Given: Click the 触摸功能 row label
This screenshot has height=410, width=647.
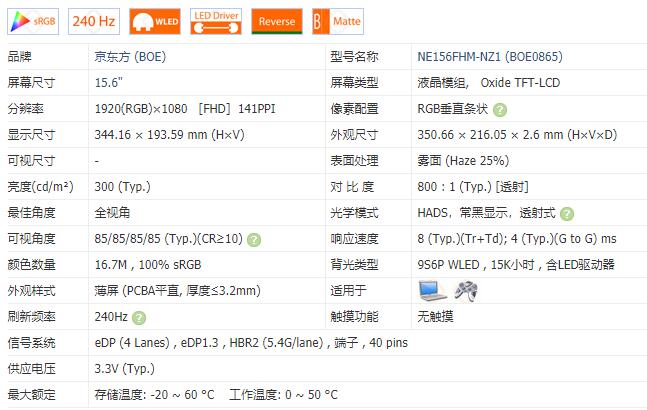Looking at the screenshot, I should tap(354, 316).
